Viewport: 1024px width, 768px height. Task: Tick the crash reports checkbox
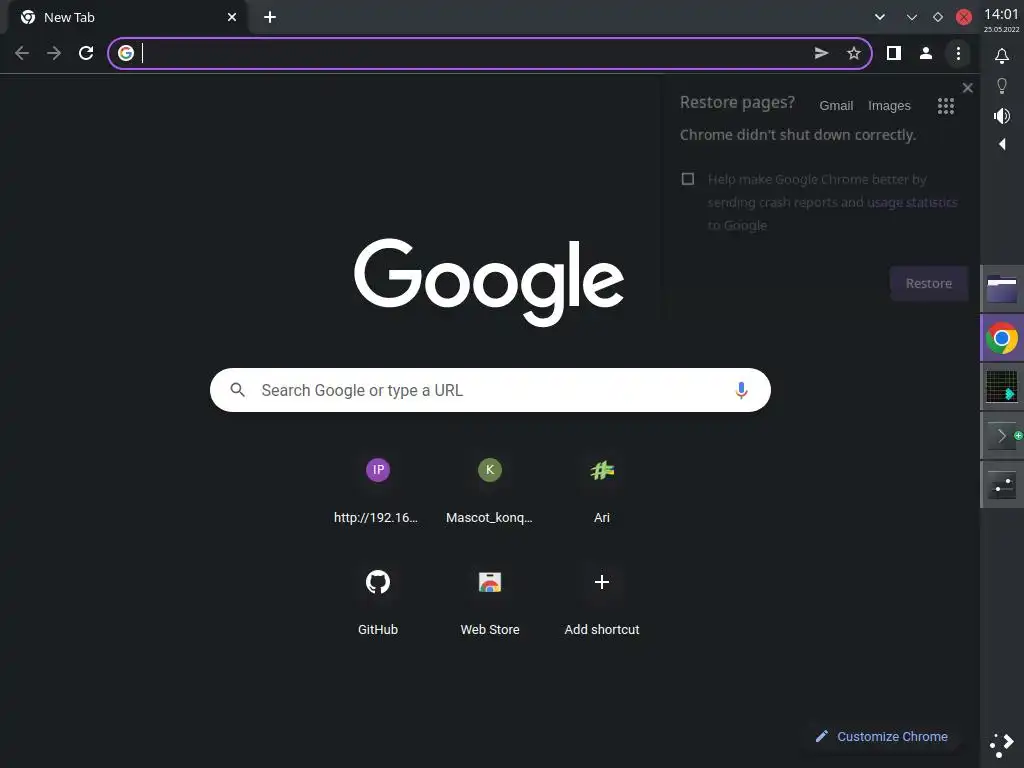688,179
